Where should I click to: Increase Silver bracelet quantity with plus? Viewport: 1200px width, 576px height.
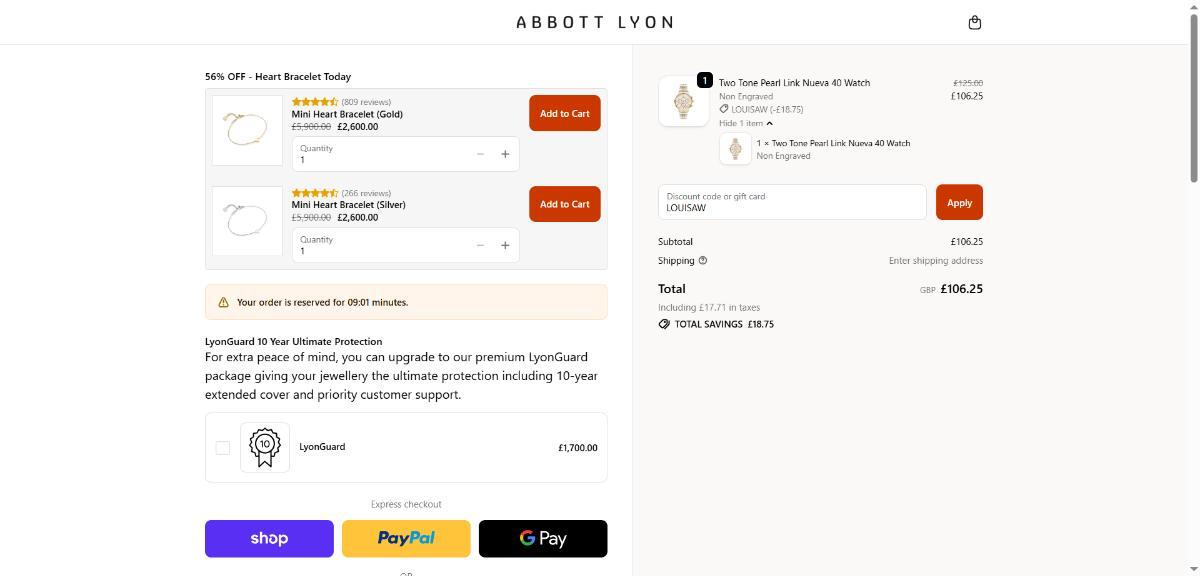pyautogui.click(x=505, y=245)
